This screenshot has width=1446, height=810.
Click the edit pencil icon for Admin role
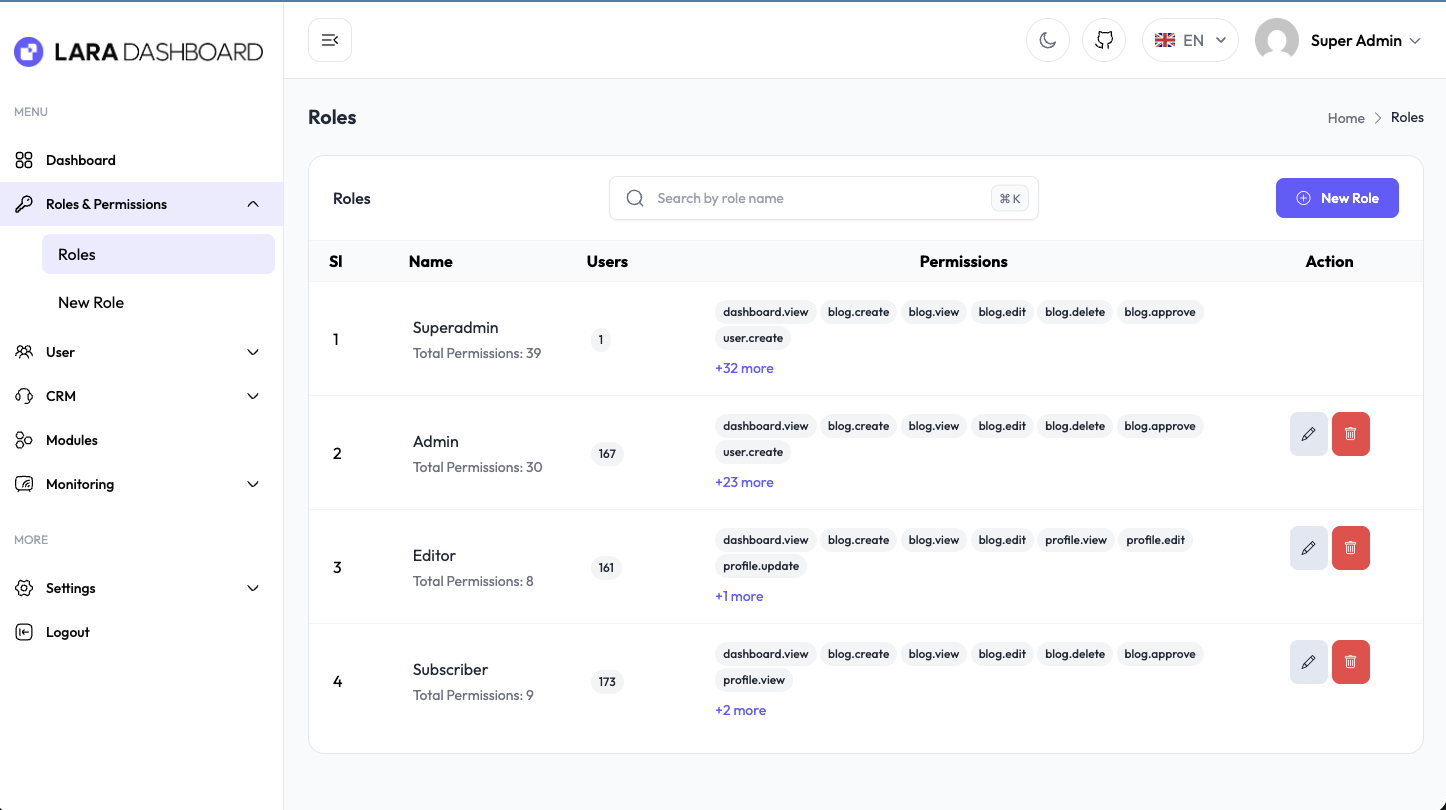[1308, 434]
